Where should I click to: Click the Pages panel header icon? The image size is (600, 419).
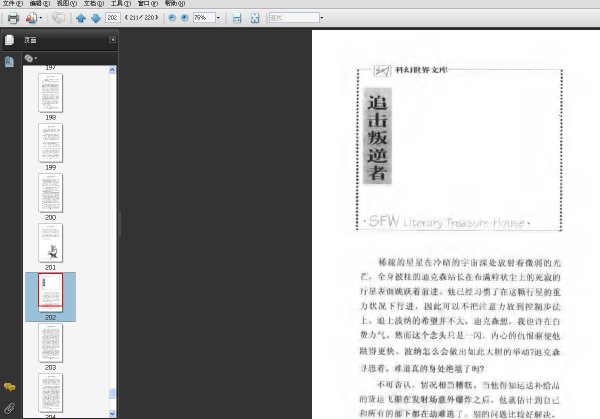coord(10,40)
